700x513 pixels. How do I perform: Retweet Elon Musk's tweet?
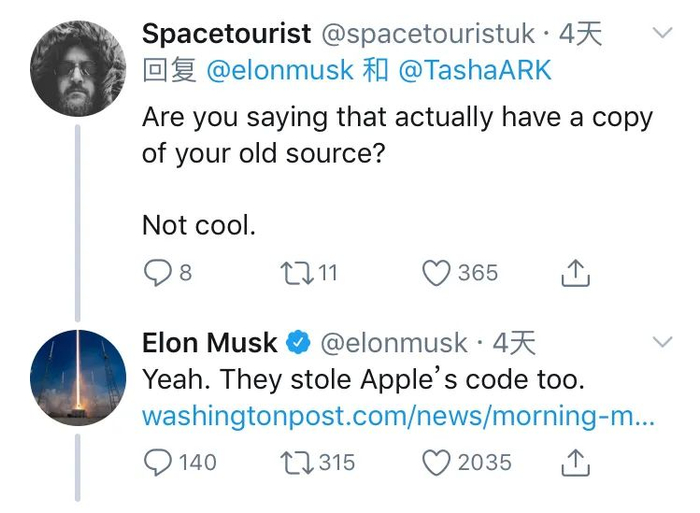pyautogui.click(x=295, y=462)
